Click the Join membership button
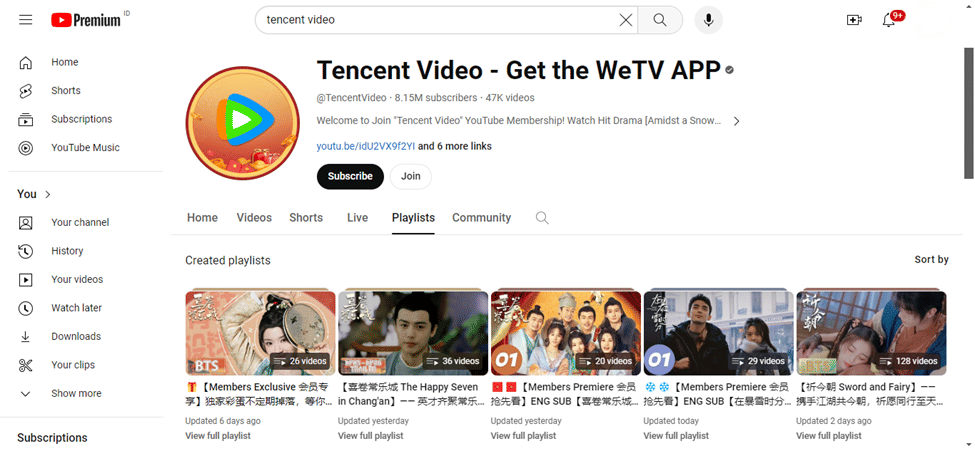 pos(410,176)
